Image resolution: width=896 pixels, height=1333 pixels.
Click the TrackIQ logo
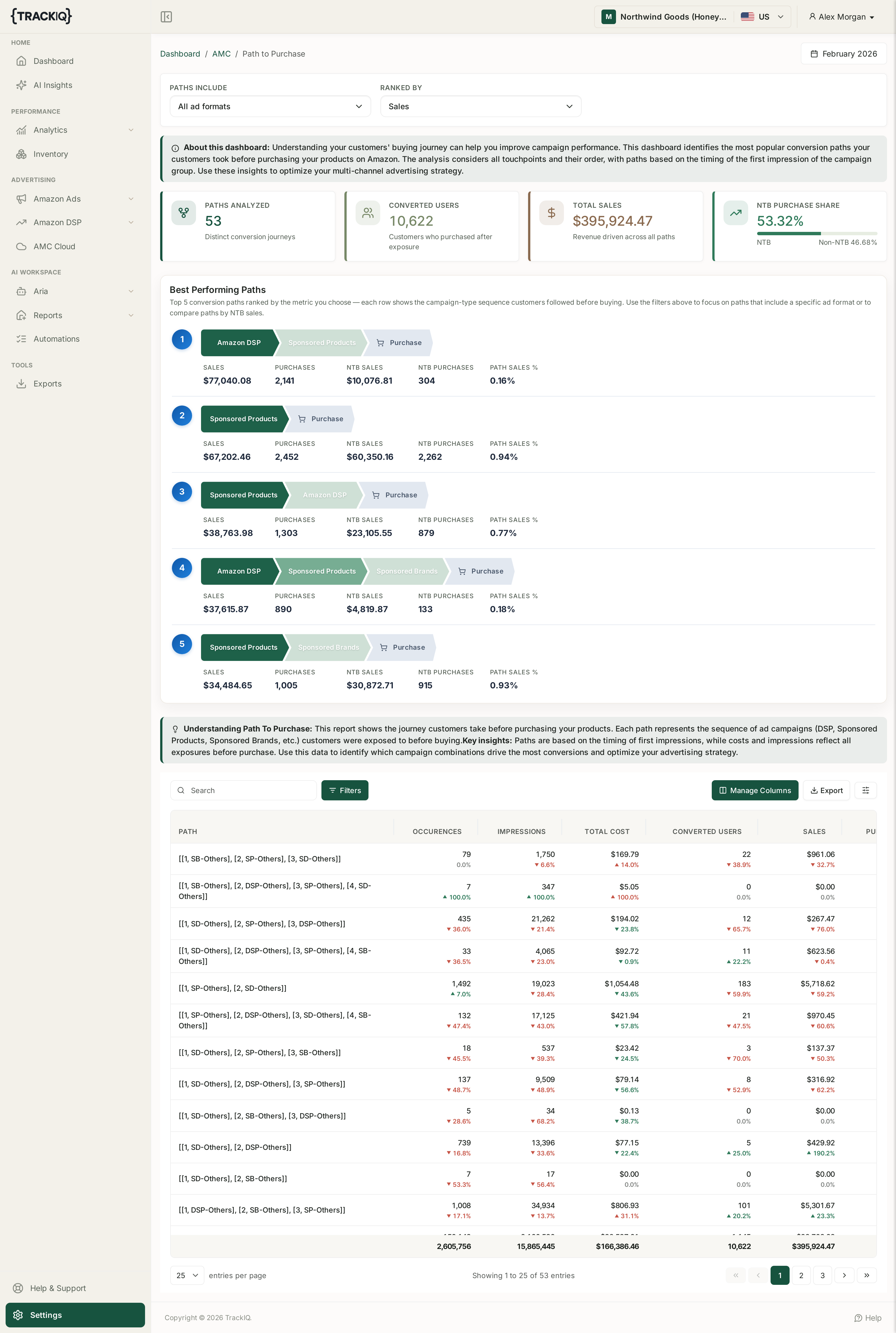tap(41, 16)
